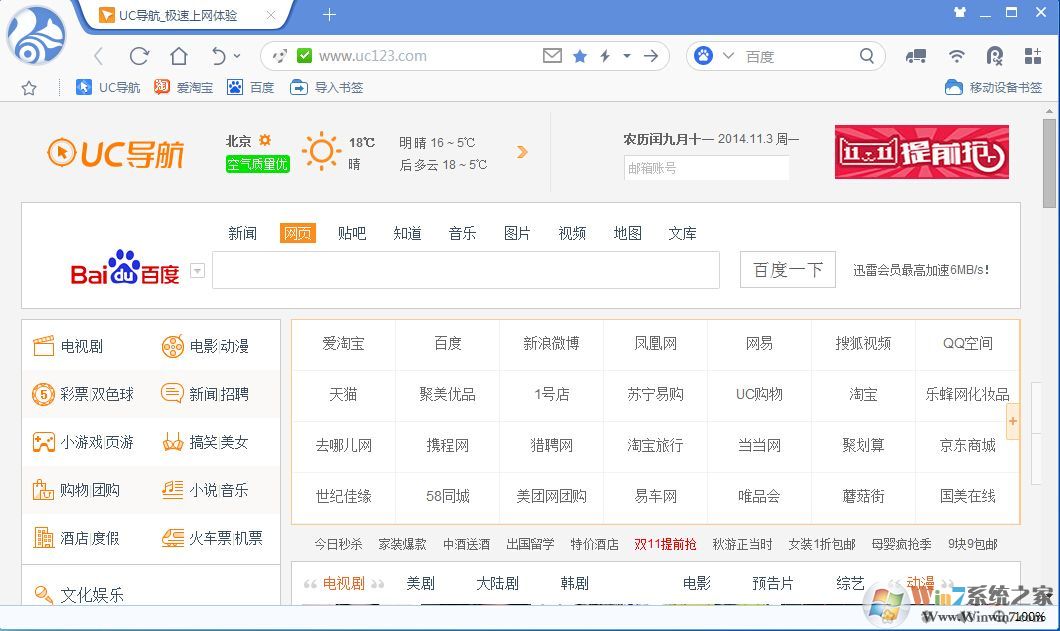
Task: Refresh the page with the reload icon
Action: pos(138,56)
